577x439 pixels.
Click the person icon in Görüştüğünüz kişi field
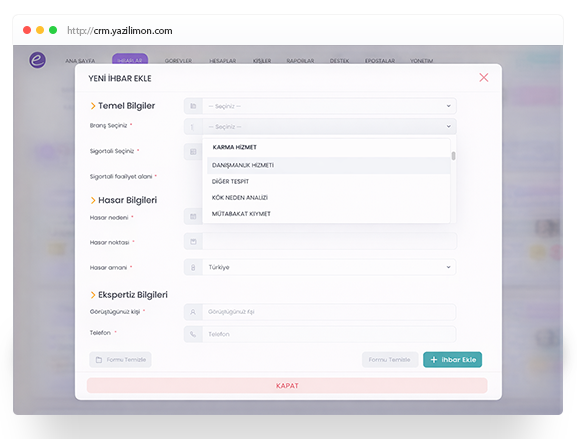click(193, 312)
